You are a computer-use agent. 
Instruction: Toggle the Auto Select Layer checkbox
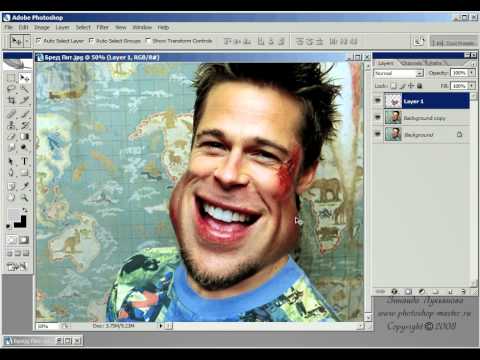click(x=38, y=41)
